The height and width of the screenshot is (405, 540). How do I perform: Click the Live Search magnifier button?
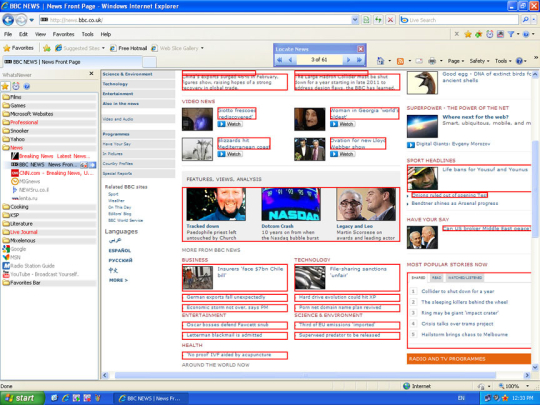point(525,20)
